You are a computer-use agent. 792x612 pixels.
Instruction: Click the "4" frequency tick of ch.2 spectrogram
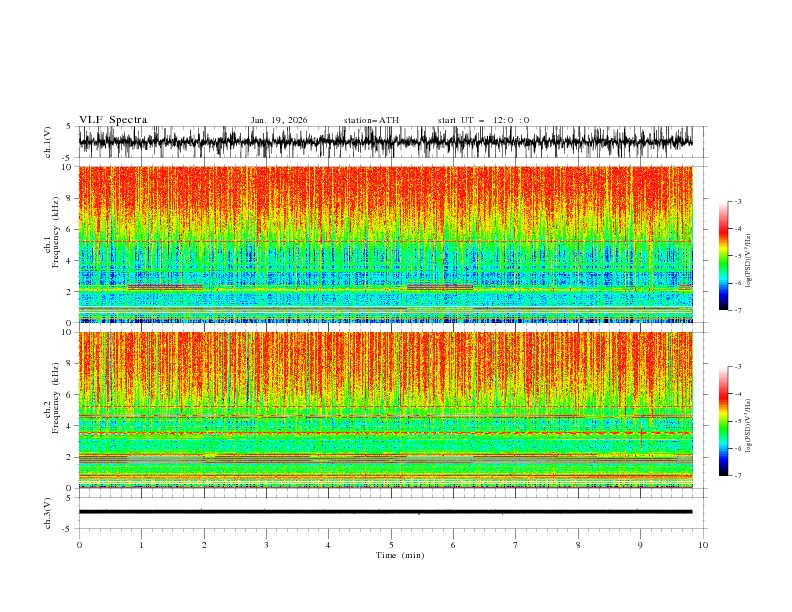pyautogui.click(x=69, y=426)
